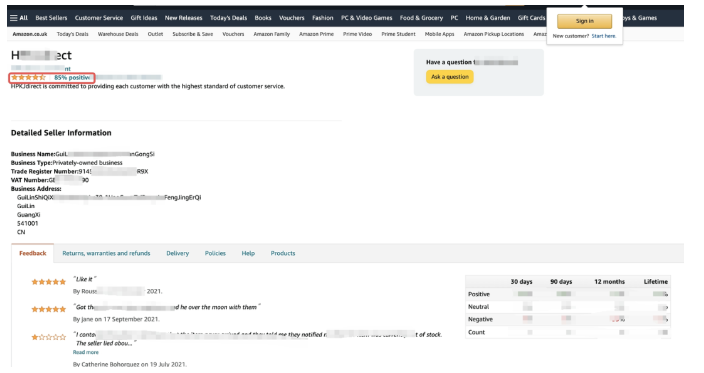Image resolution: width=704 pixels, height=373 pixels.
Task: Go to Outlet link
Action: tap(155, 34)
